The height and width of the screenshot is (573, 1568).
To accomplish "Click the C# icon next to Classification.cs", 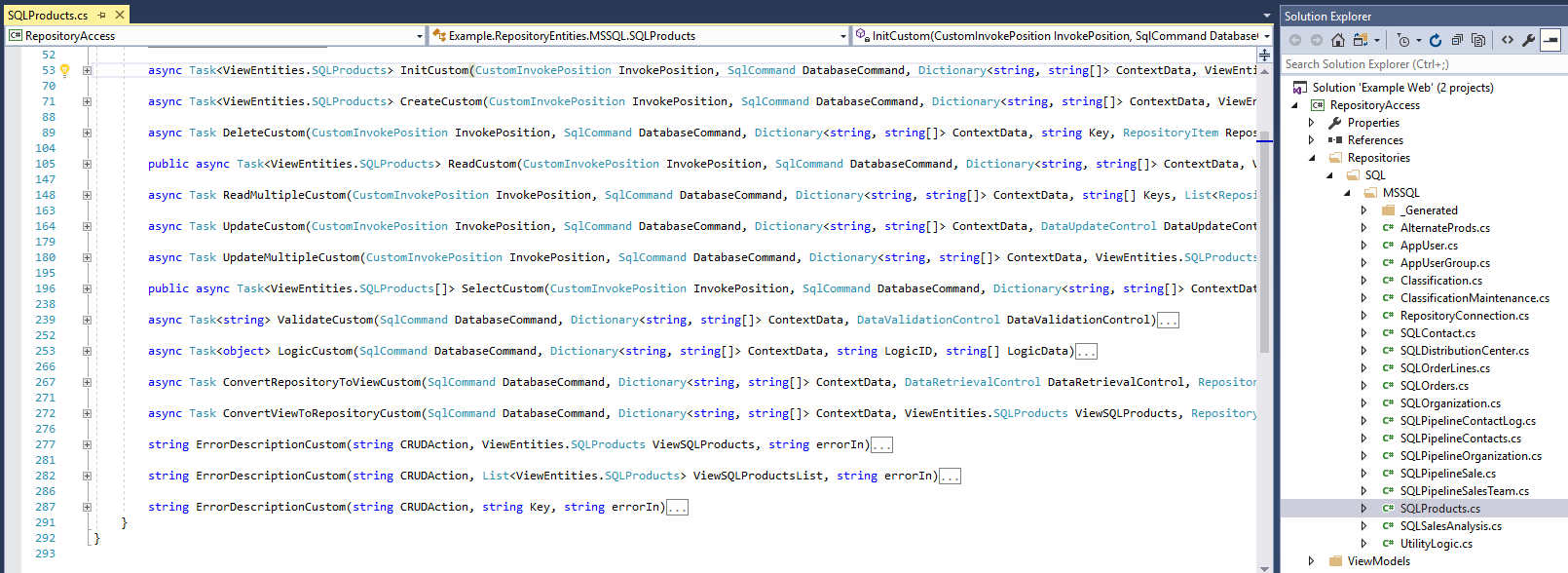I will click(1389, 281).
